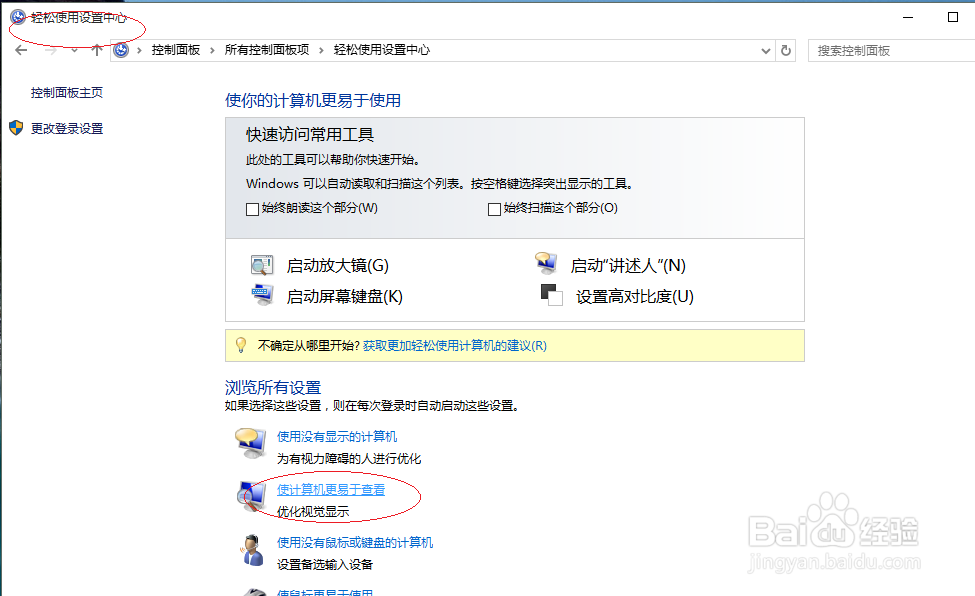The height and width of the screenshot is (596, 975).
Task: Start Narrator using its speaker icon
Action: click(x=546, y=262)
